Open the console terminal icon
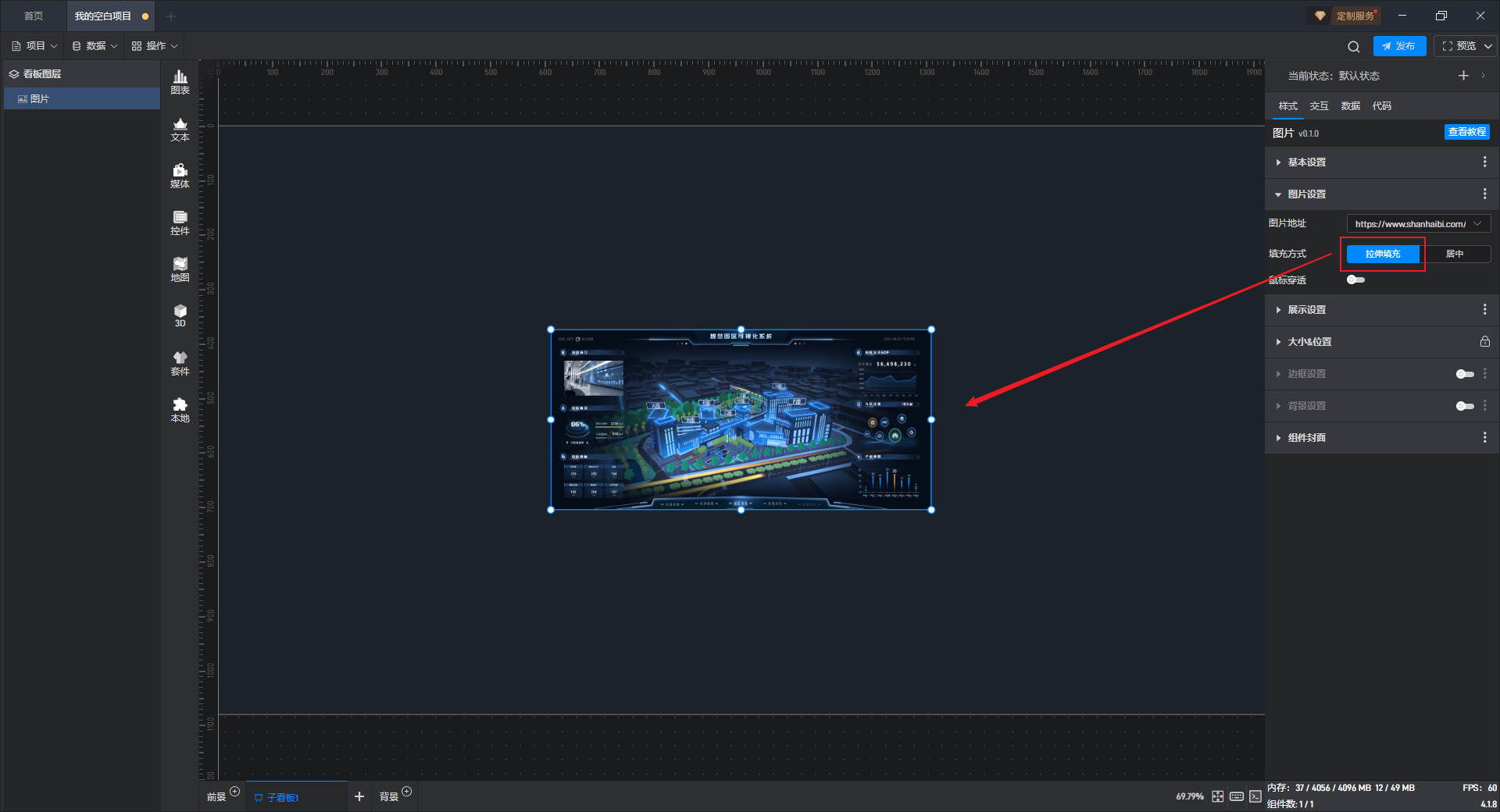 pyautogui.click(x=1255, y=796)
